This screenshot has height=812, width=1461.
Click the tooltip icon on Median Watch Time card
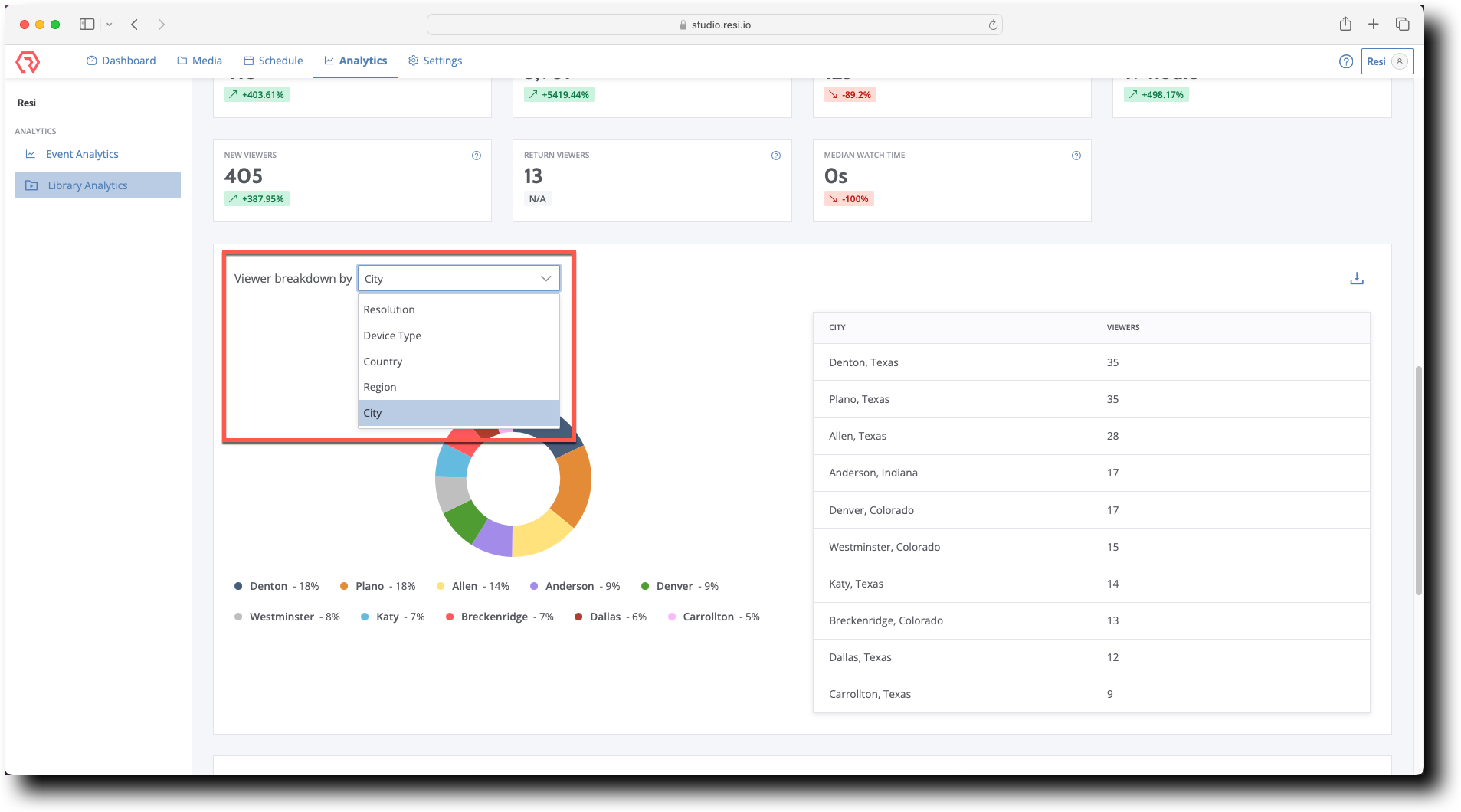coord(1076,156)
